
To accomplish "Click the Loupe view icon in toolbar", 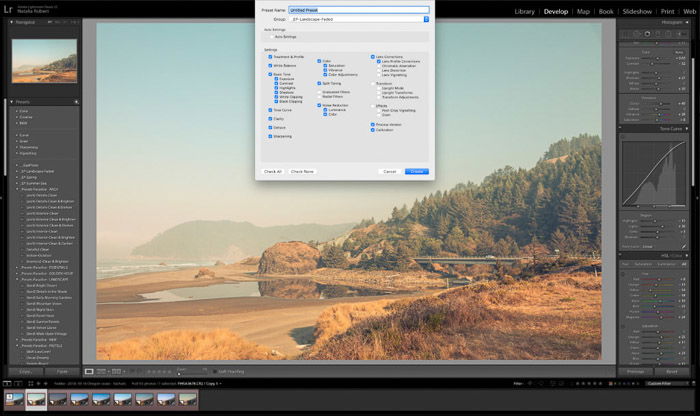I will click(x=89, y=371).
